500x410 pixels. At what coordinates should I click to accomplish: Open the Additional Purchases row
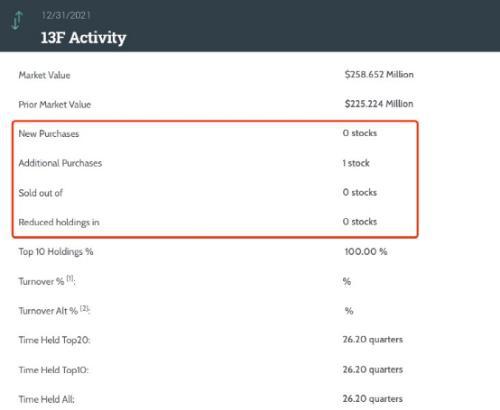pyautogui.click(x=215, y=163)
